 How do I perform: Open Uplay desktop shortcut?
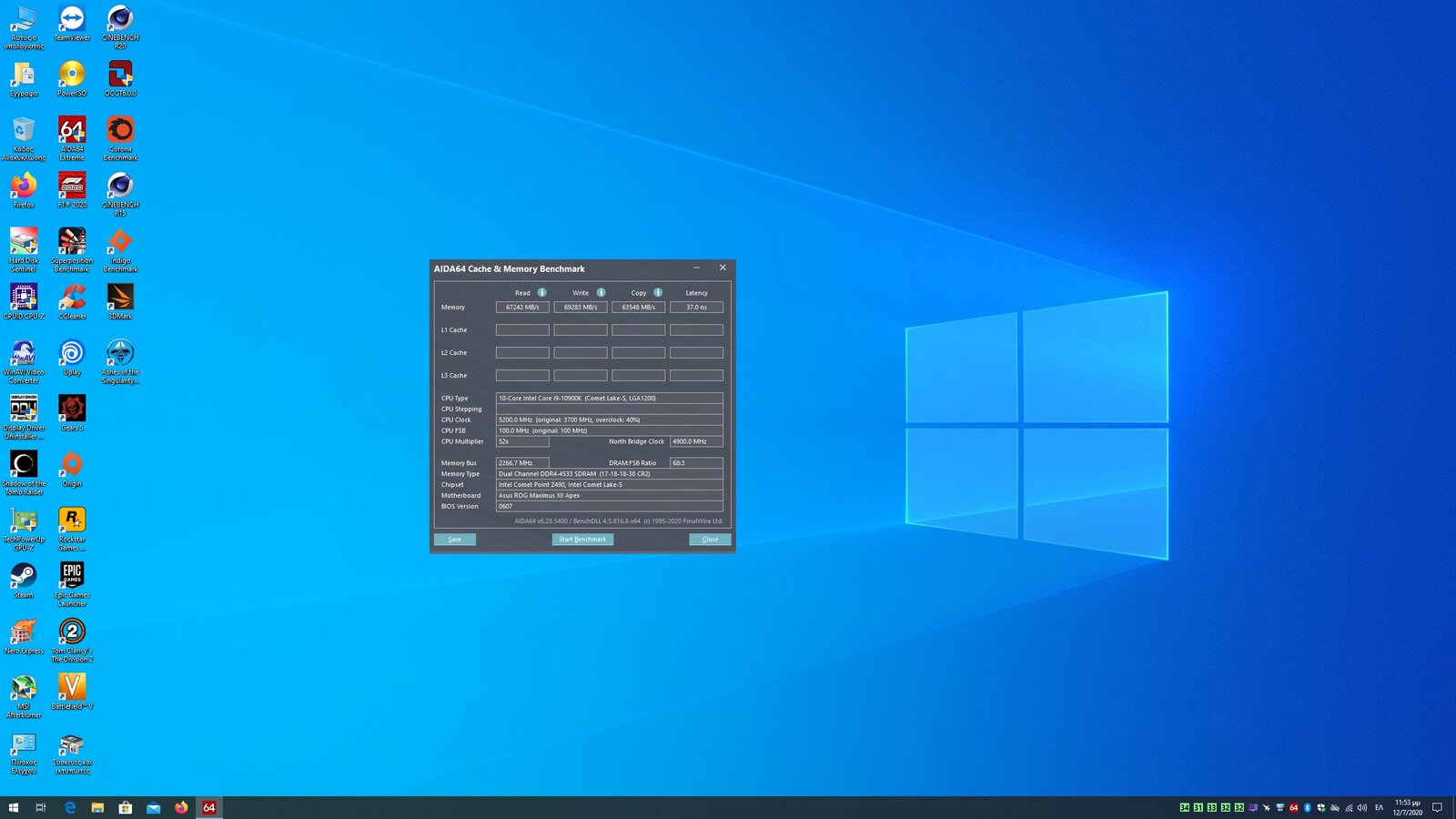tap(72, 357)
